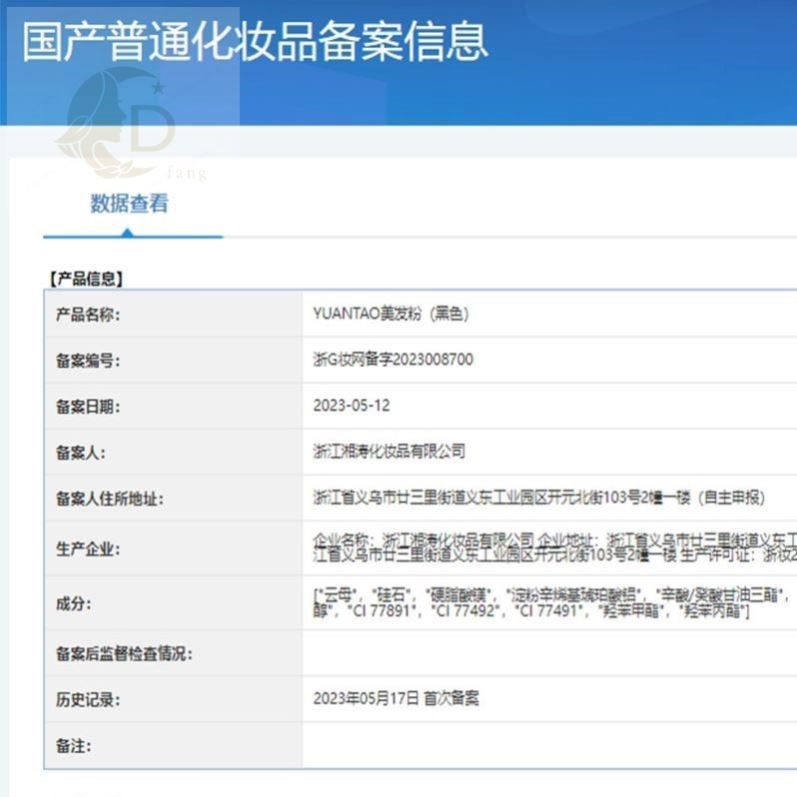Click the 备案编号 label
797x797 pixels.
point(88,361)
